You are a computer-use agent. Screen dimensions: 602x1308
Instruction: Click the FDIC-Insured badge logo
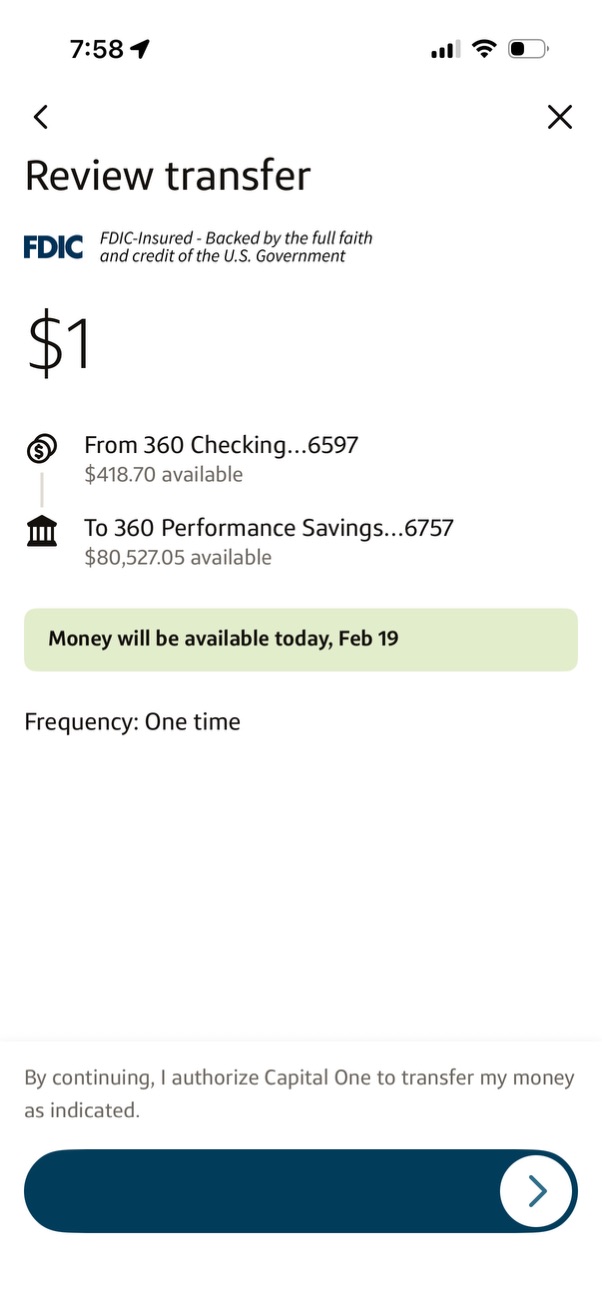click(x=52, y=245)
